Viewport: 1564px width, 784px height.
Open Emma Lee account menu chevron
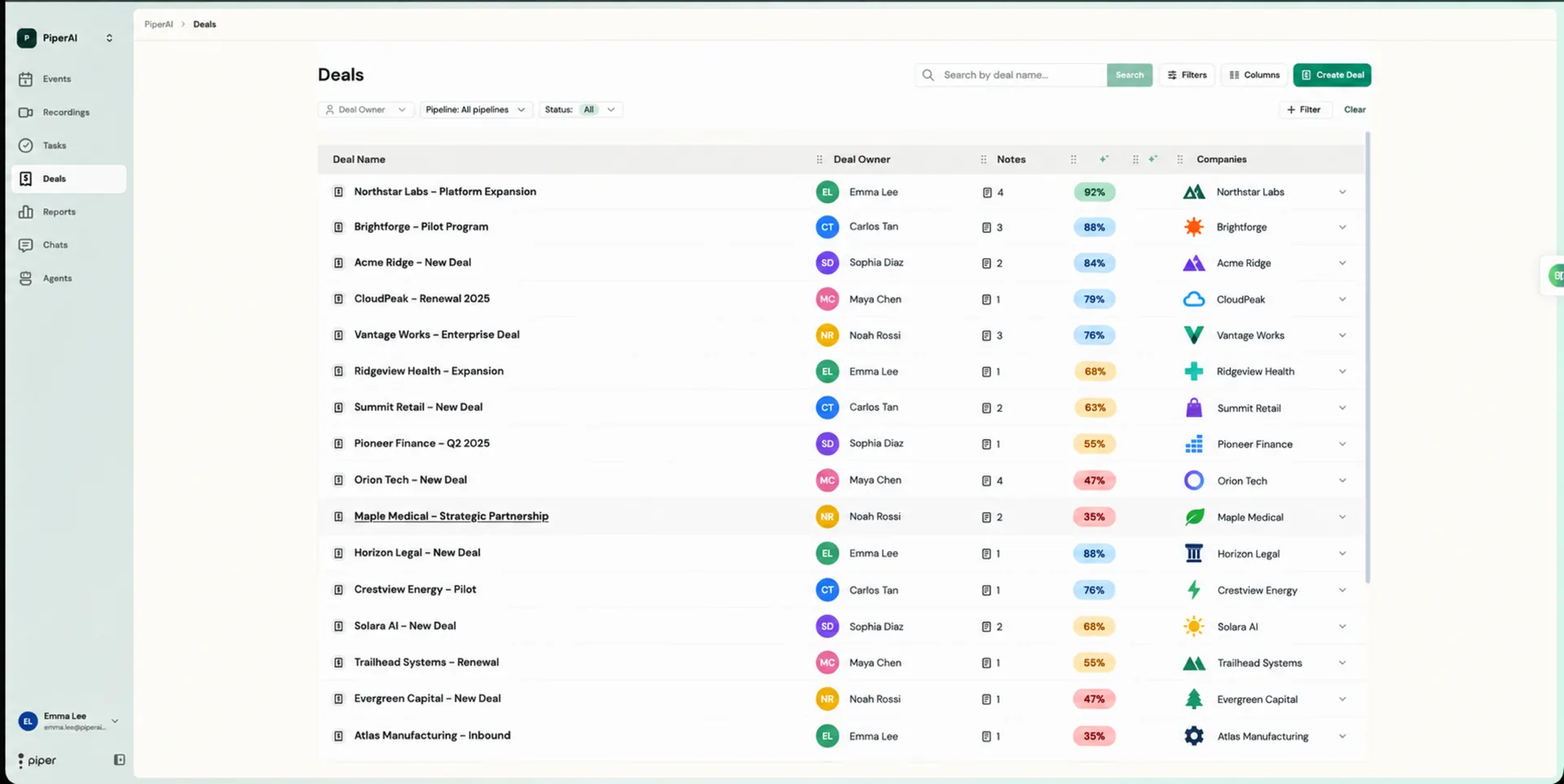115,720
